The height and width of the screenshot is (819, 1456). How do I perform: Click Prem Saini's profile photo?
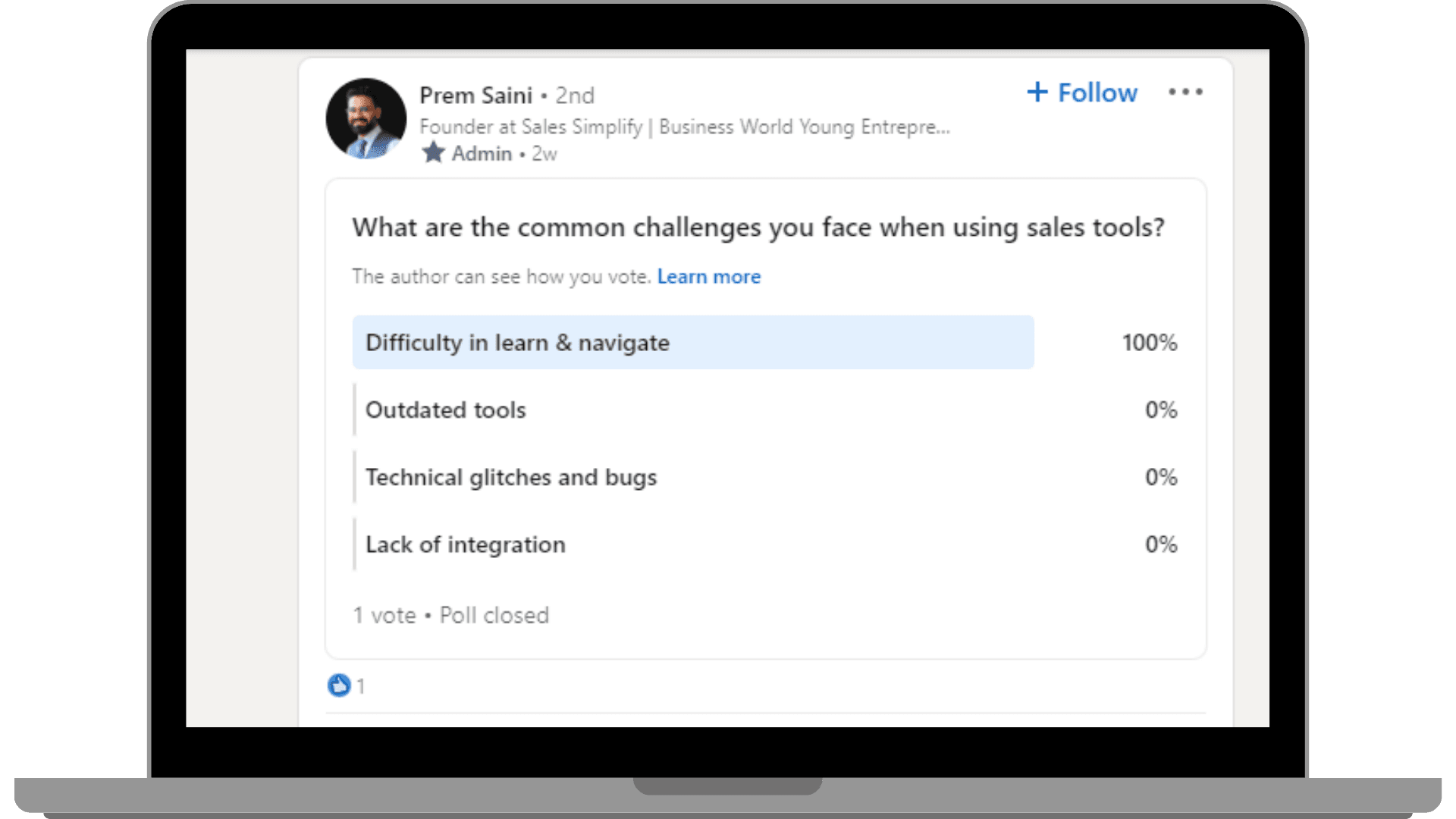pyautogui.click(x=366, y=118)
